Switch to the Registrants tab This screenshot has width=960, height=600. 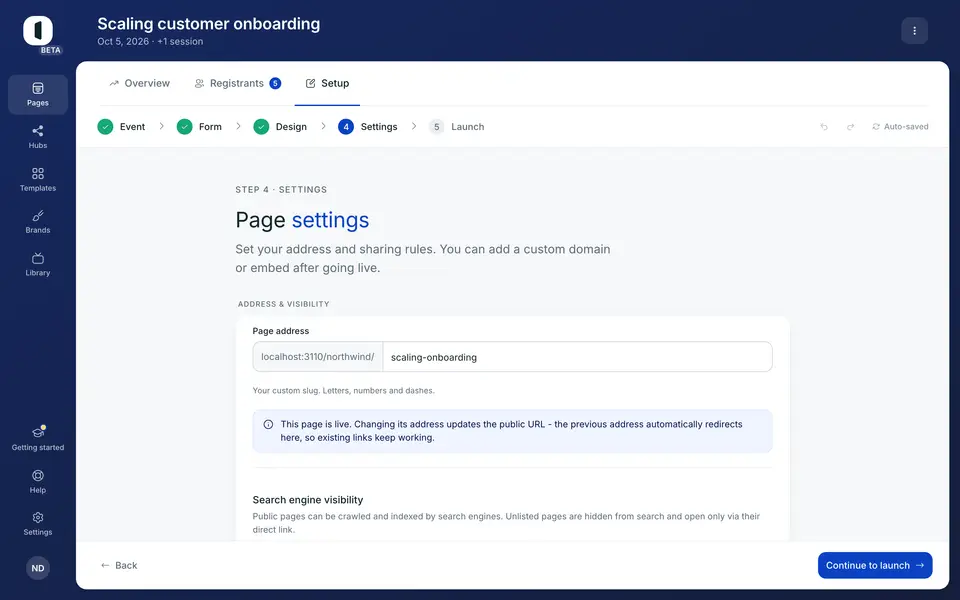tap(238, 83)
